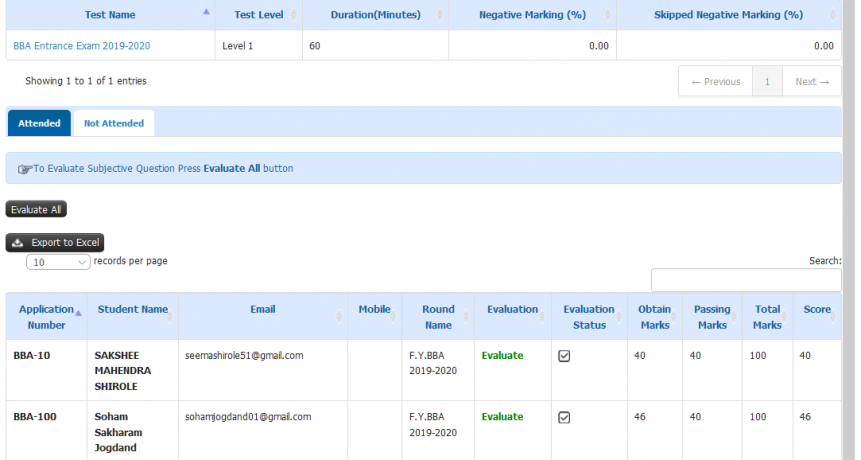The height and width of the screenshot is (460, 861).
Task: Click Export to Excel button
Action: click(55, 242)
